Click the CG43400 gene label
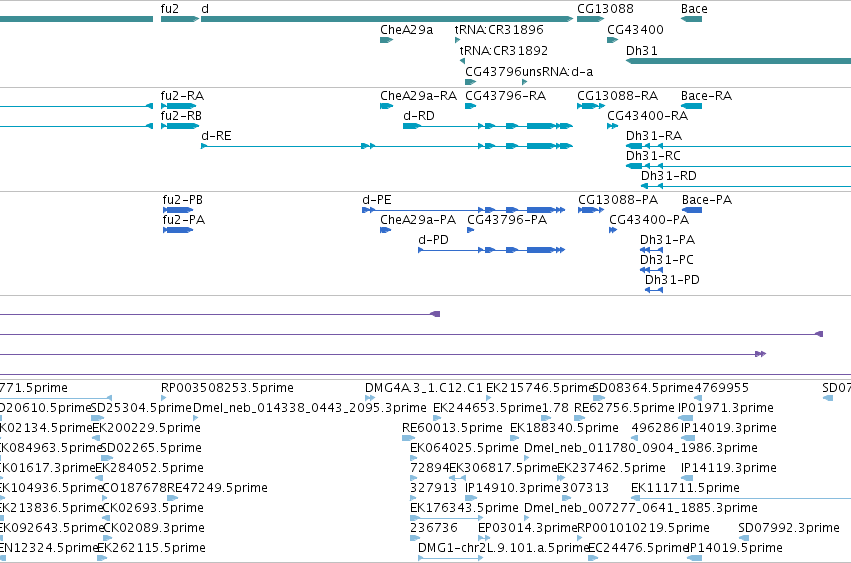This screenshot has width=851, height=563. point(635,30)
